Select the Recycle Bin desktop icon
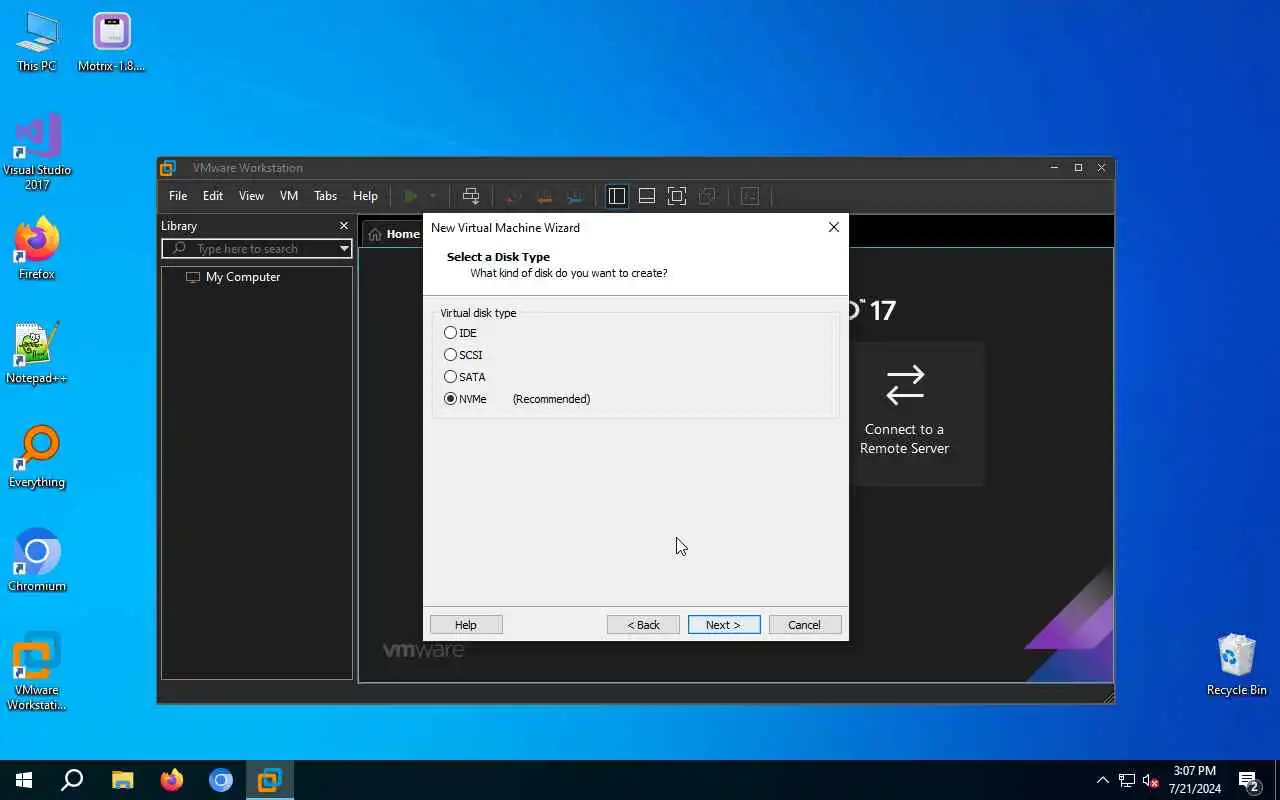The image size is (1280, 800). click(x=1236, y=665)
